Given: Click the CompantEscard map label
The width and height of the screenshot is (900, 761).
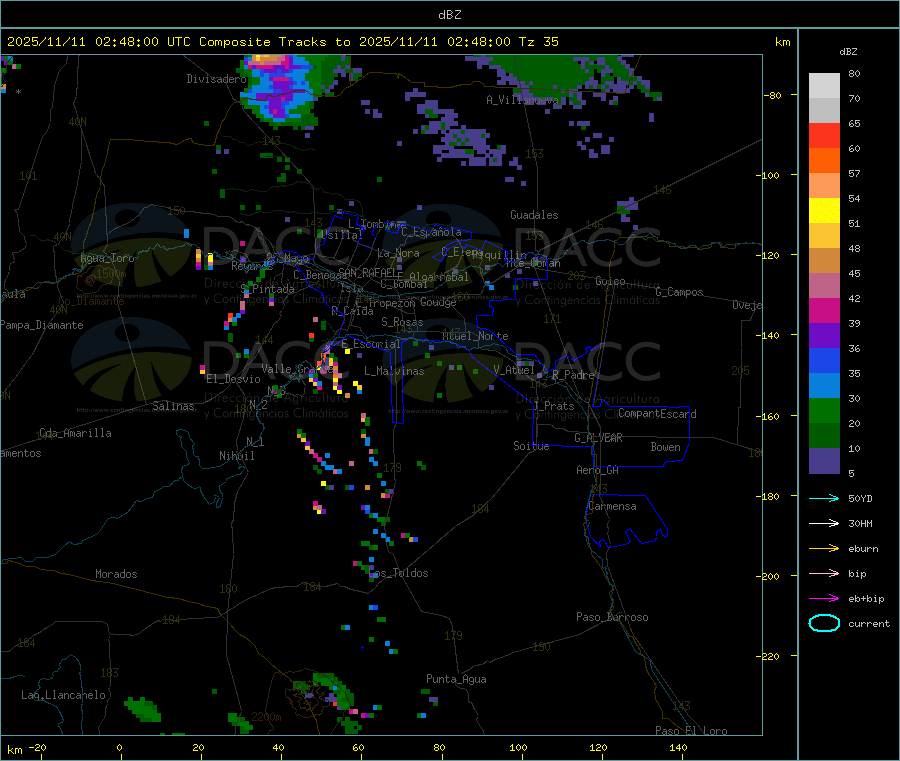Looking at the screenshot, I should tap(657, 414).
